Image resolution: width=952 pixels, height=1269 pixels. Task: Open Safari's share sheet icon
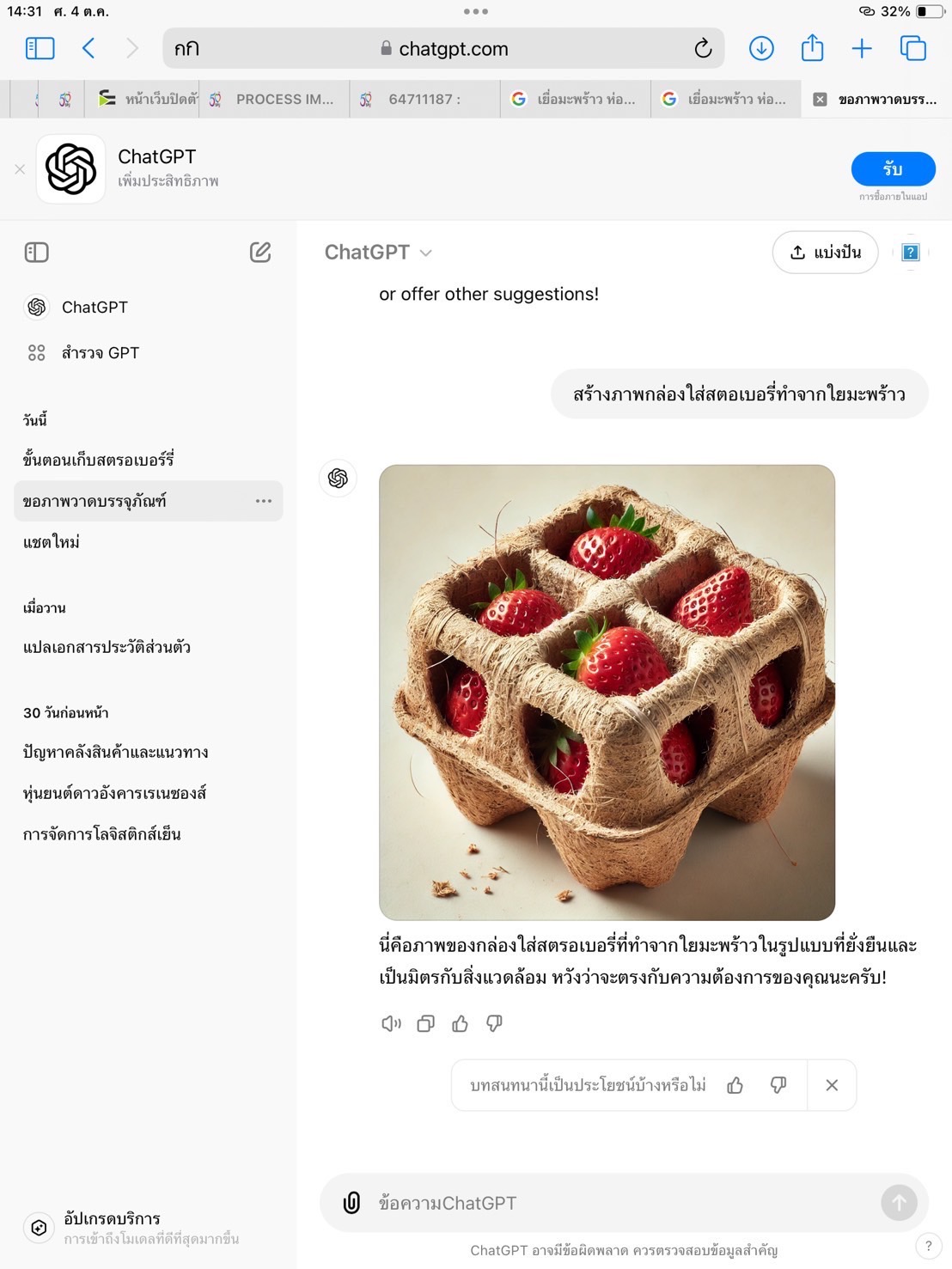pyautogui.click(x=812, y=48)
